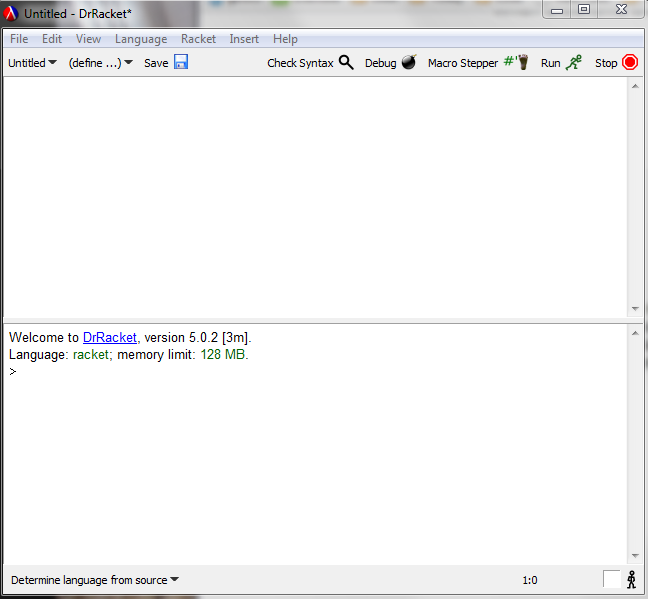The height and width of the screenshot is (599, 648).
Task: Open the Edit menu
Action: pyautogui.click(x=52, y=39)
